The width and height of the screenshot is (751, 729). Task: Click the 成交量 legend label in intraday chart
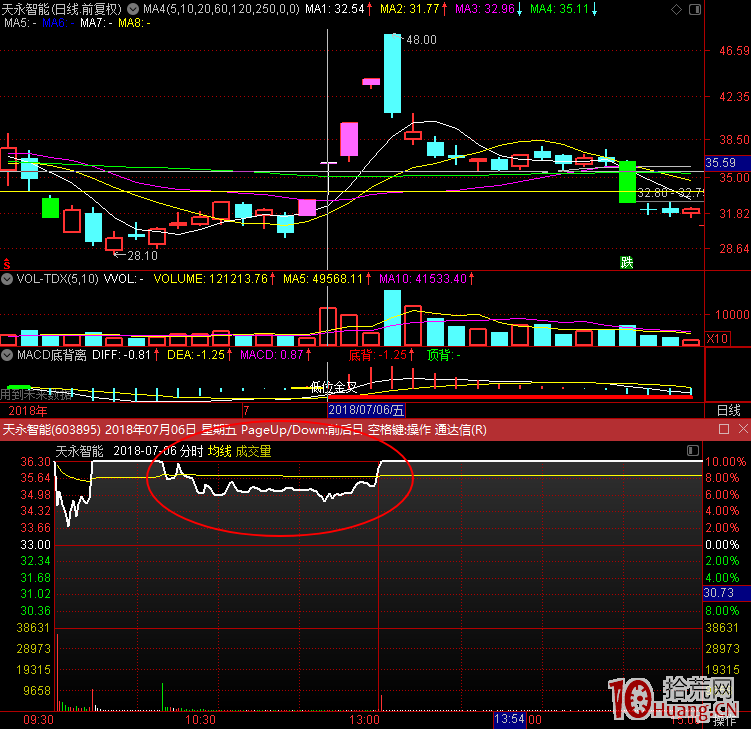[x=254, y=451]
